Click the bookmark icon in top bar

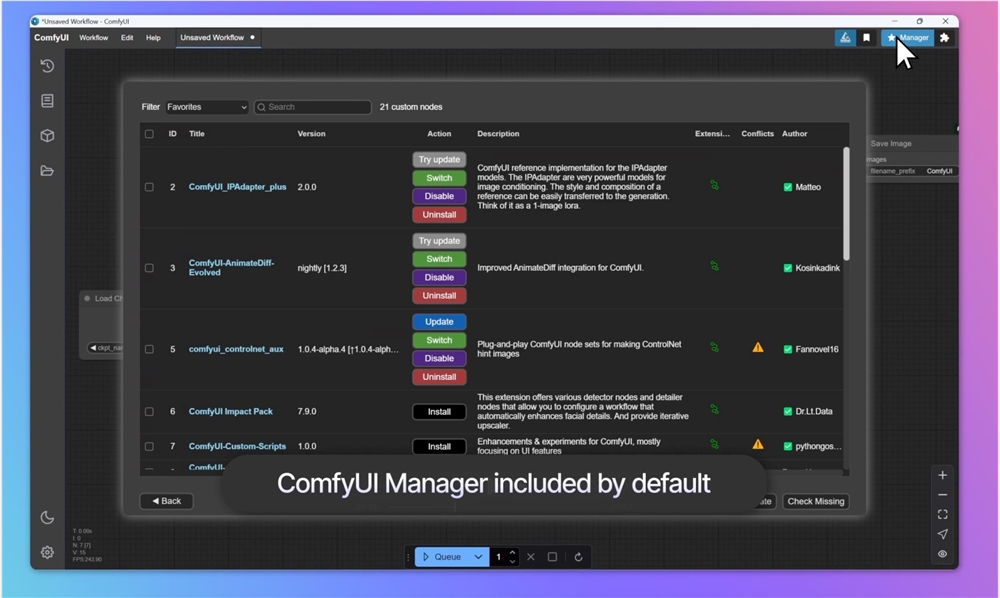tap(867, 38)
